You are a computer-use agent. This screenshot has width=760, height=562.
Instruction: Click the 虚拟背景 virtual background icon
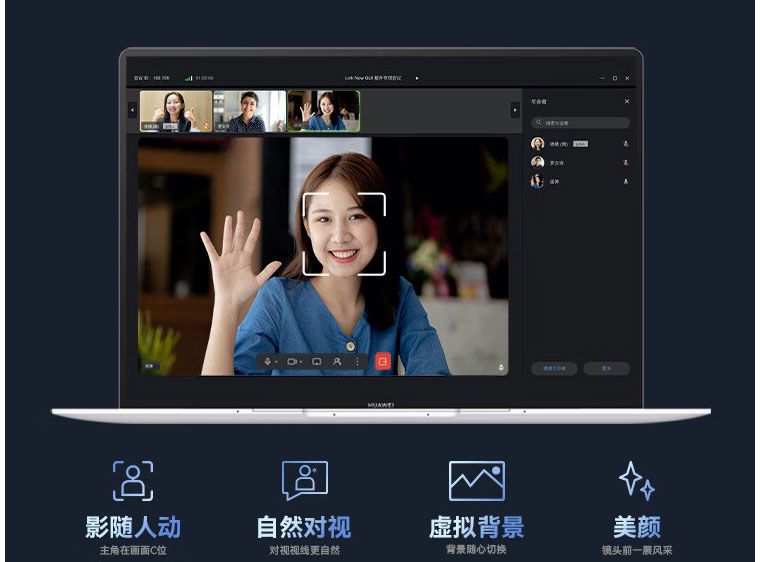477,481
